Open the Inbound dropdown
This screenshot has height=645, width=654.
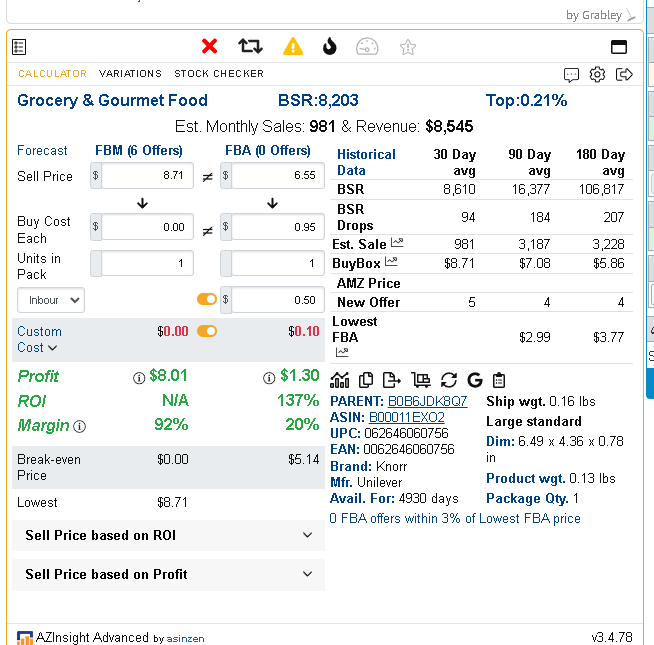click(51, 300)
